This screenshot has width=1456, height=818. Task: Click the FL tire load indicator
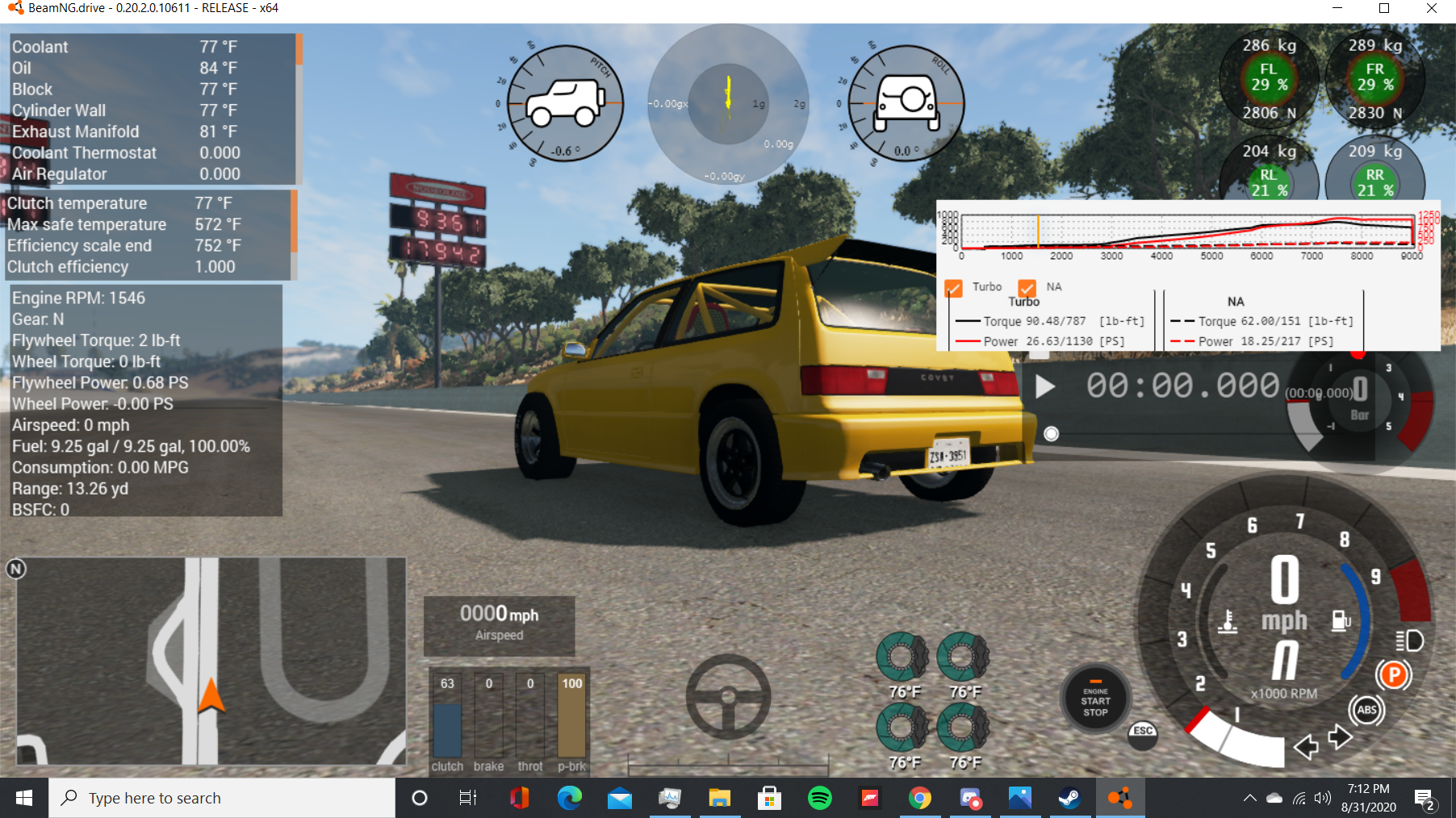[x=1269, y=78]
